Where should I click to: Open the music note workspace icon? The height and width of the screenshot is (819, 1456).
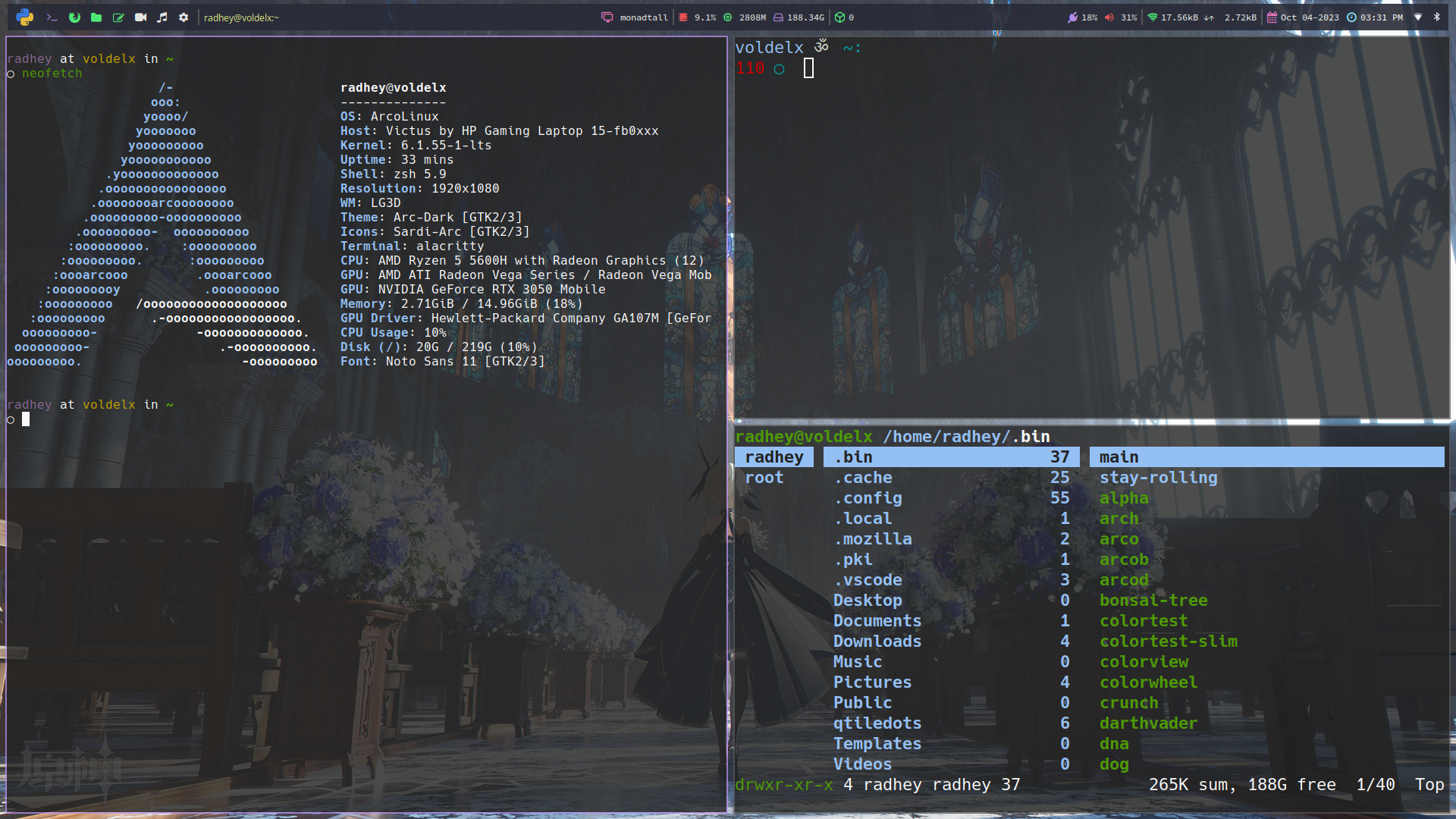pyautogui.click(x=162, y=17)
